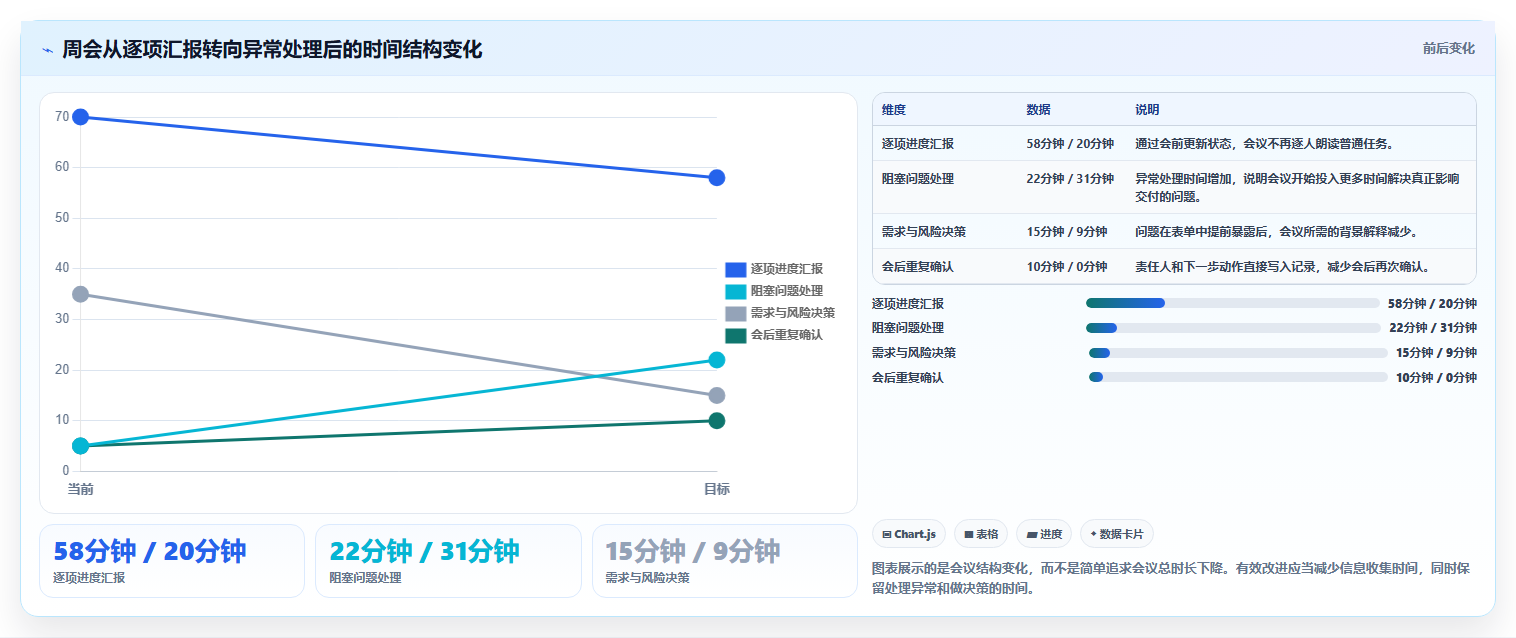This screenshot has height=638, width=1516.
Task: Click the 阻塞问题处理 progress bar
Action: pos(1233,328)
